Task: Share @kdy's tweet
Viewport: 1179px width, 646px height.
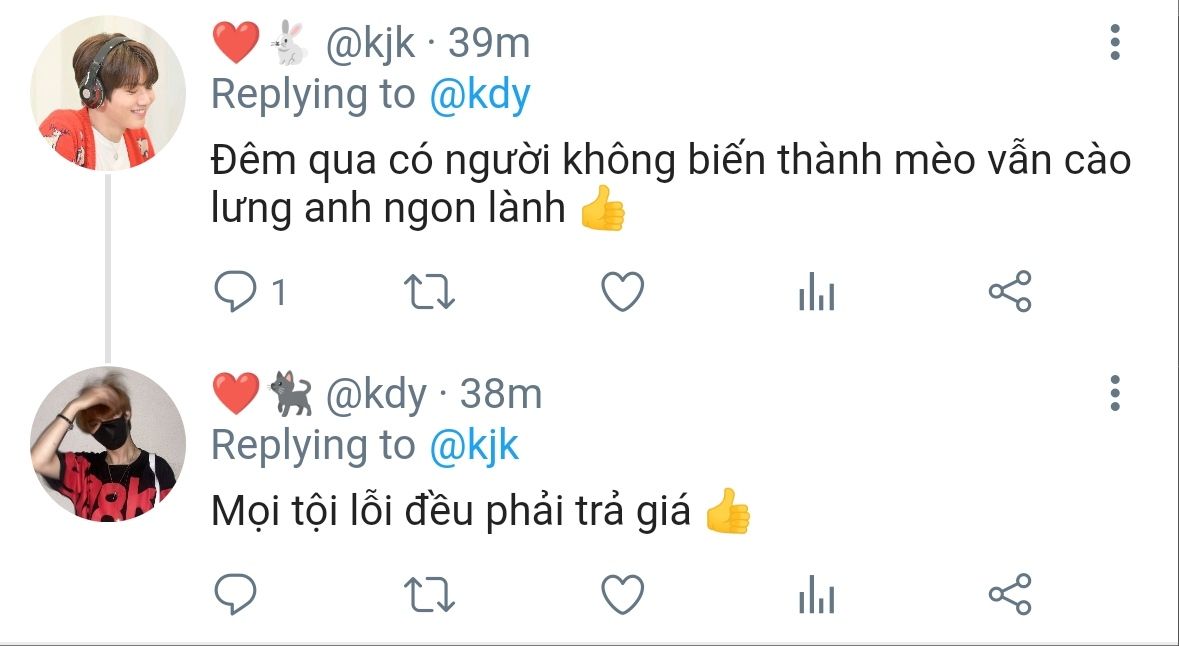Action: (x=1010, y=594)
